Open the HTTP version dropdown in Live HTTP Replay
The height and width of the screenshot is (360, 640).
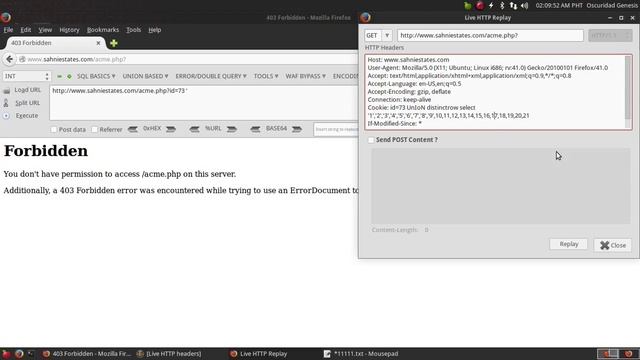pos(610,36)
